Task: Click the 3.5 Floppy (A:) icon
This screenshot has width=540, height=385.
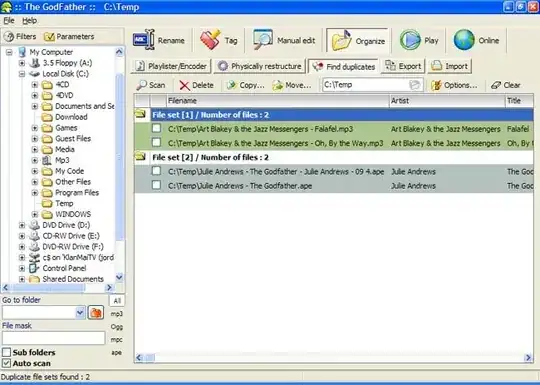Action: (34, 63)
